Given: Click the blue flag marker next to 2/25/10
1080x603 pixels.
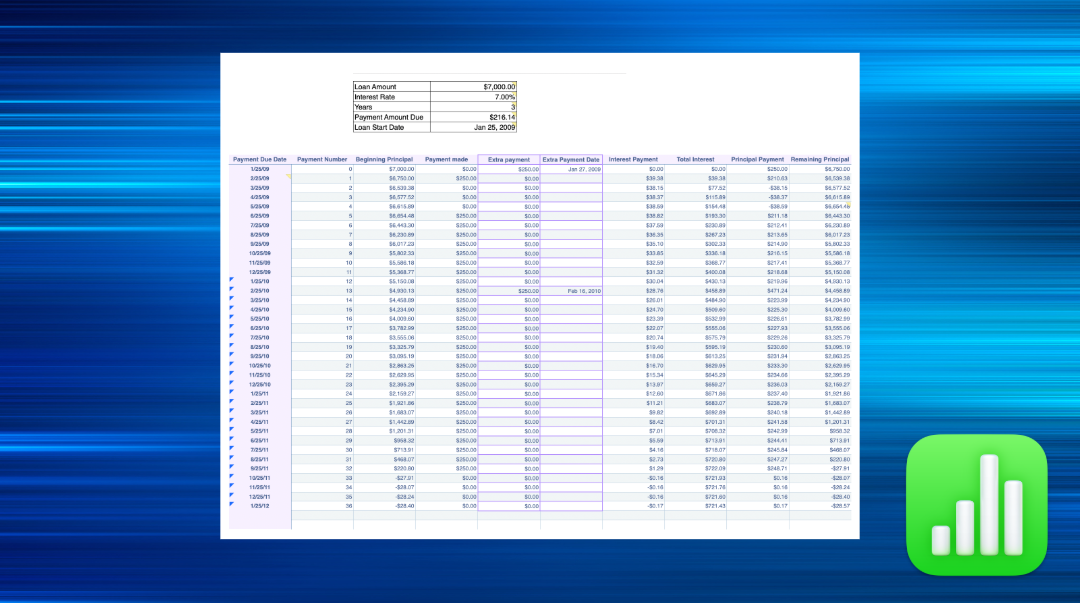Looking at the screenshot, I should pos(231,291).
